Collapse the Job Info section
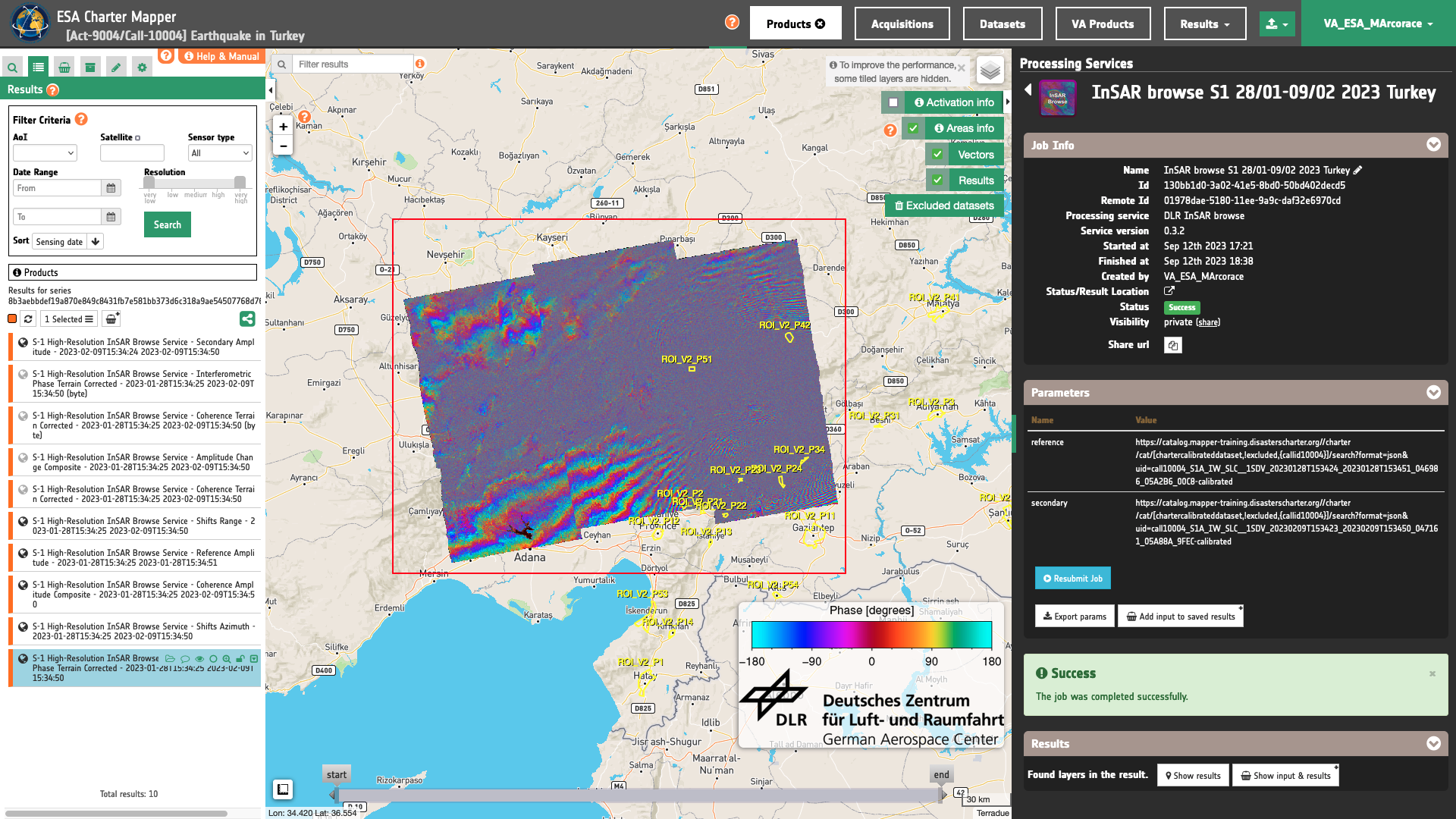 1433,145
